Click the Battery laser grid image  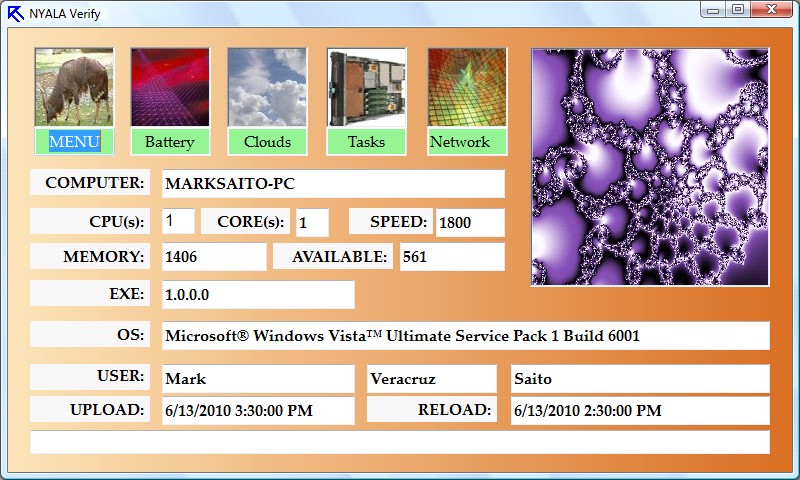(170, 87)
